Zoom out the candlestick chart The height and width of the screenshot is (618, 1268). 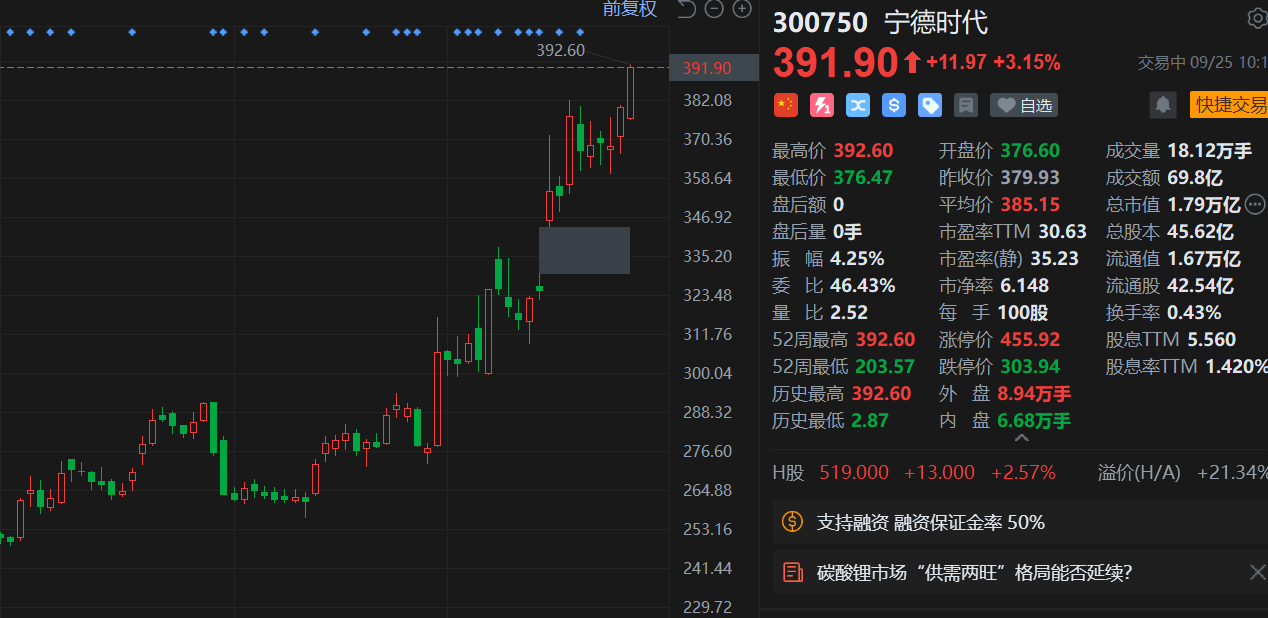714,10
